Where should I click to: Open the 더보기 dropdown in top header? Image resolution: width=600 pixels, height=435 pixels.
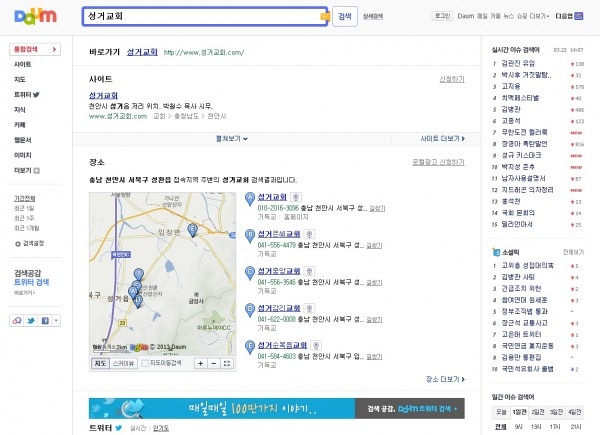point(540,16)
